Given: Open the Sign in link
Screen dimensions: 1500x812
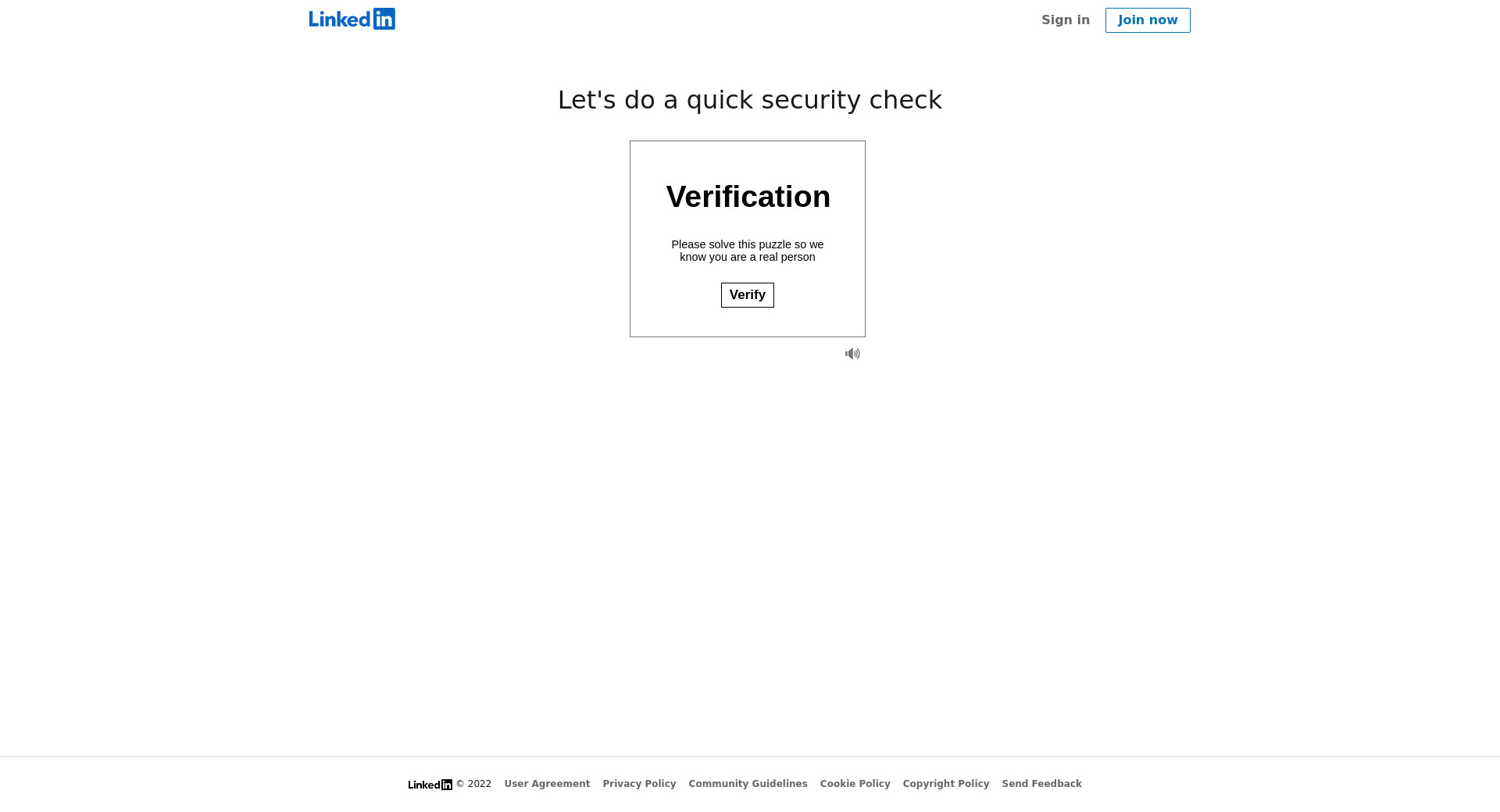Looking at the screenshot, I should click(x=1065, y=20).
